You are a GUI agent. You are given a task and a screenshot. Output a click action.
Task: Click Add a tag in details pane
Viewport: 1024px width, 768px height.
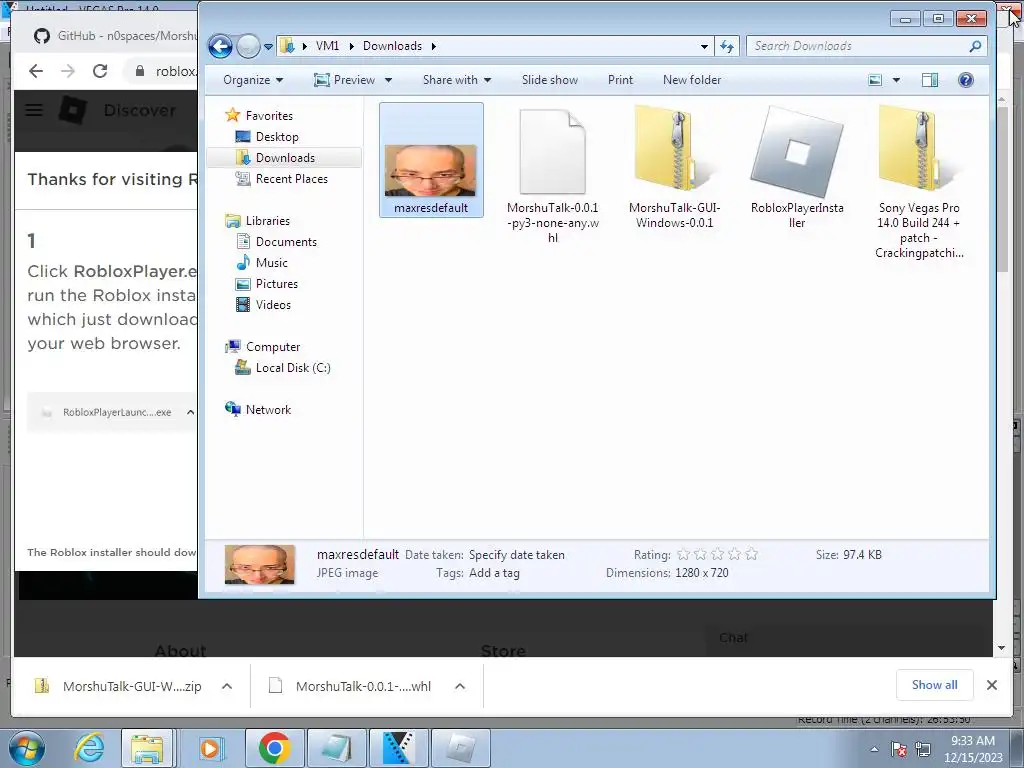click(494, 573)
